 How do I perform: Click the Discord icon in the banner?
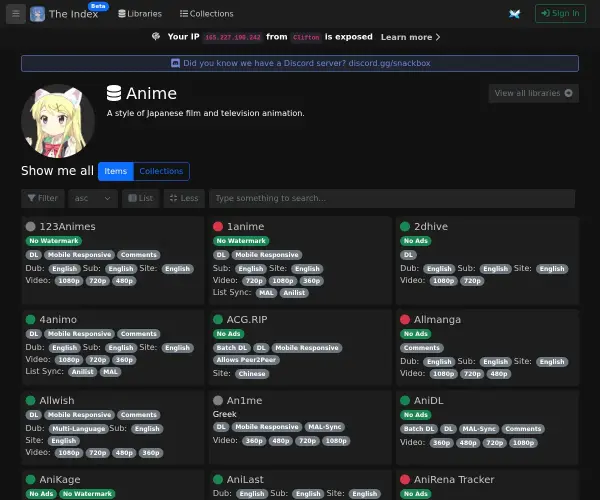(x=175, y=63)
